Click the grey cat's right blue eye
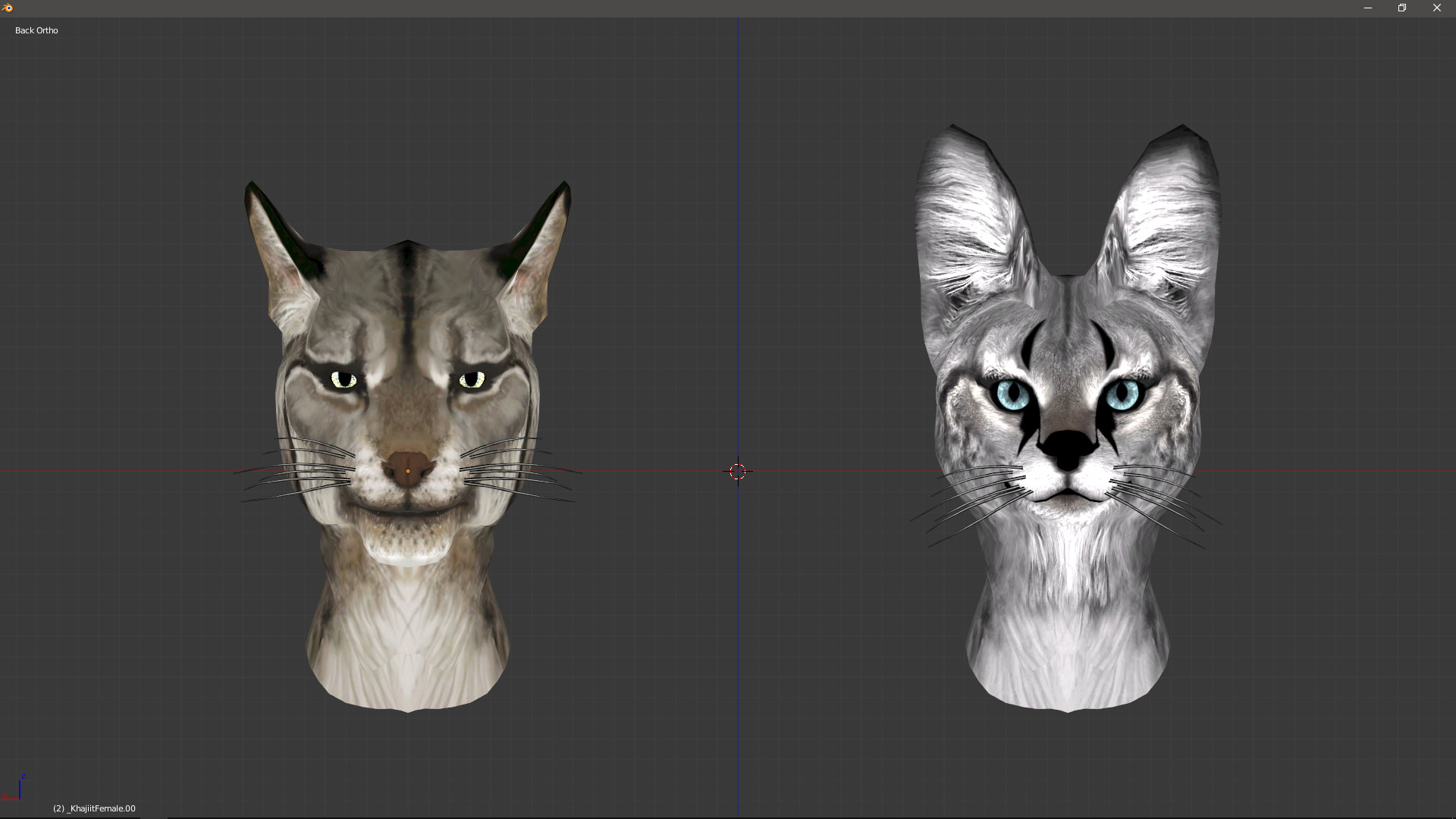1456x819 pixels. tap(1122, 395)
